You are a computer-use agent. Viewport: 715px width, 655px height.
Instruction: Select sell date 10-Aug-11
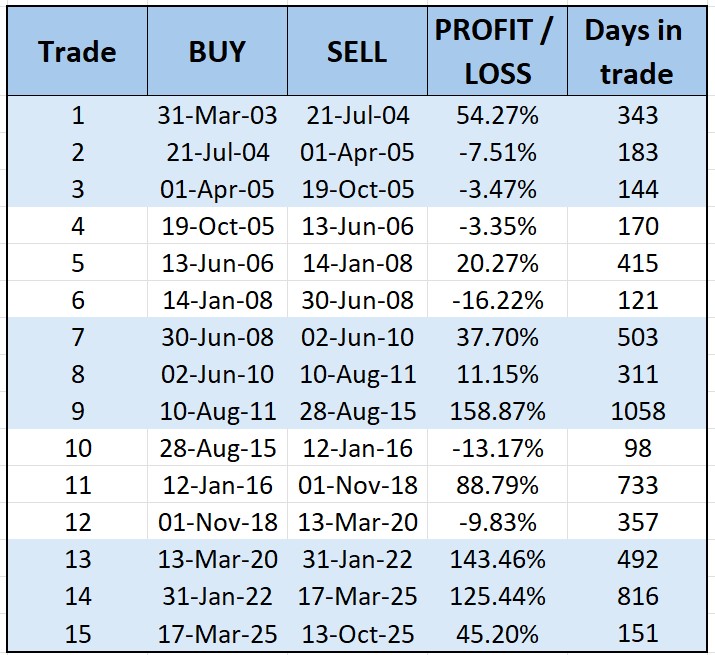(355, 374)
